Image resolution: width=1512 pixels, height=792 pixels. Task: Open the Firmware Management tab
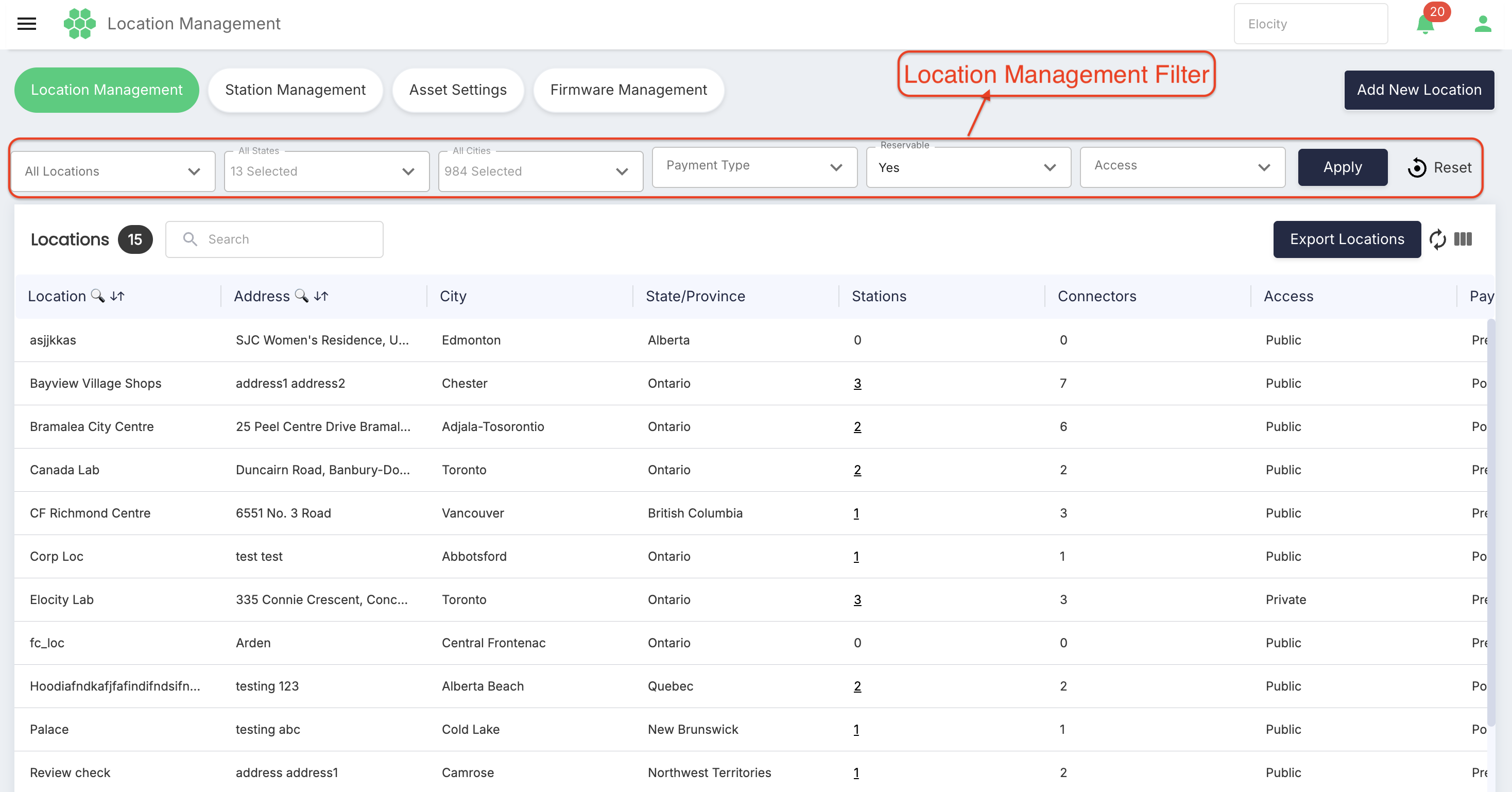click(x=628, y=90)
